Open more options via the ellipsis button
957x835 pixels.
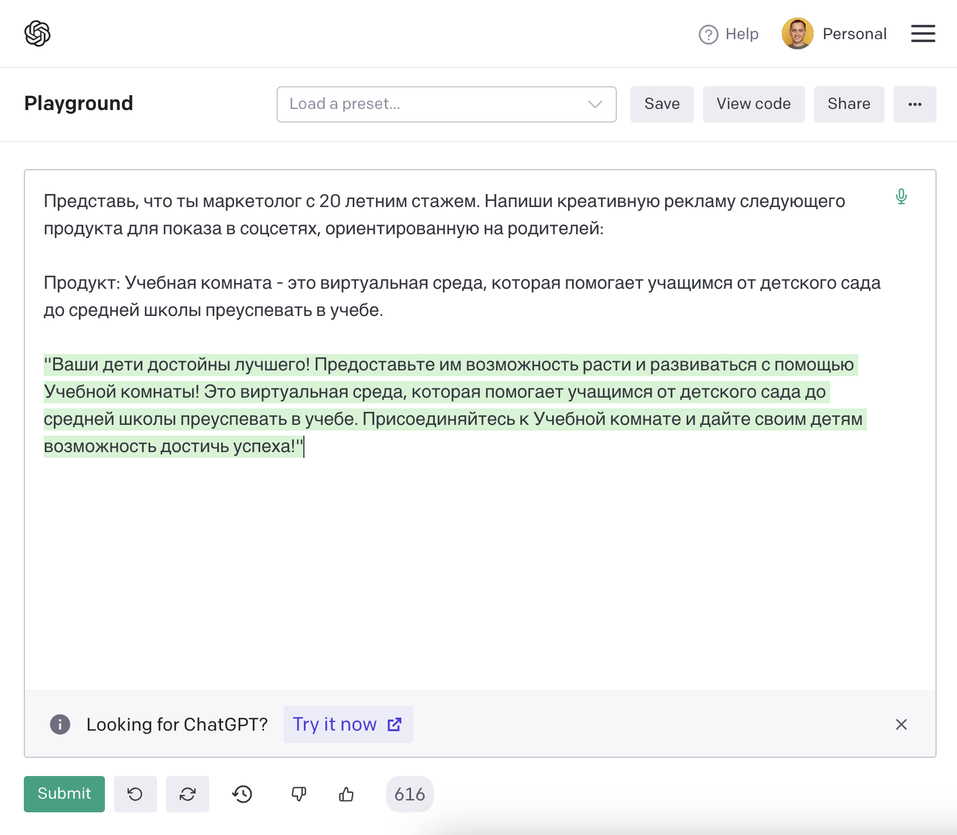914,104
